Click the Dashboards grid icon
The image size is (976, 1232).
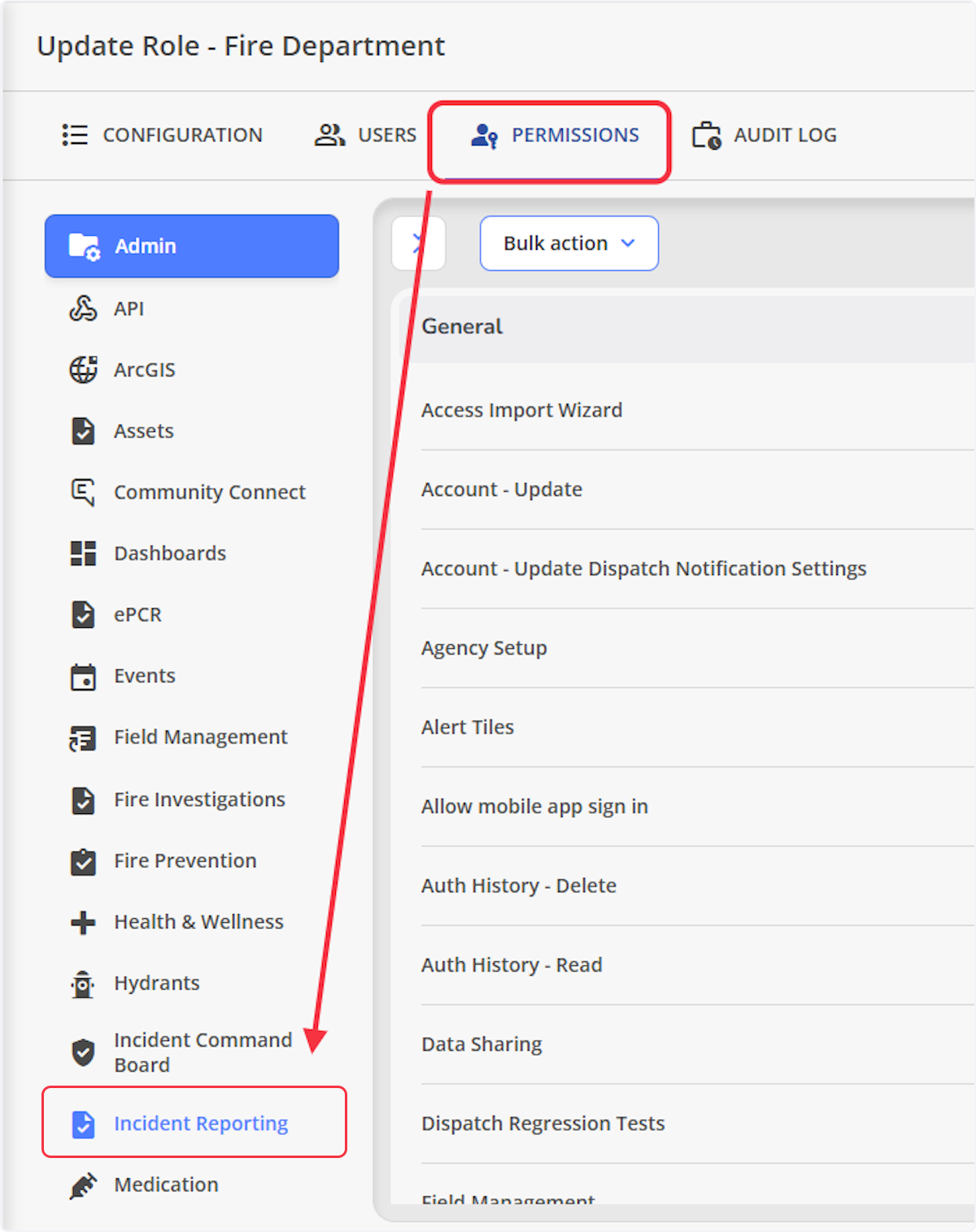83,553
